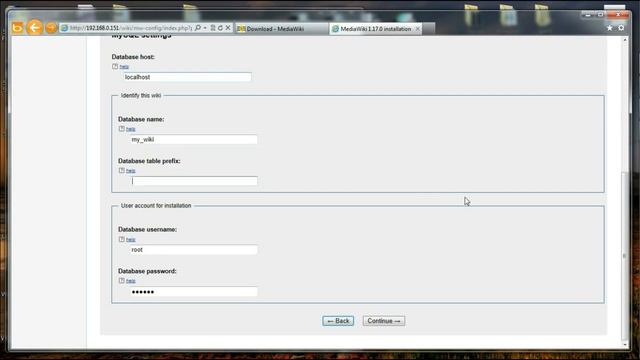Open help link under Database host

point(124,67)
